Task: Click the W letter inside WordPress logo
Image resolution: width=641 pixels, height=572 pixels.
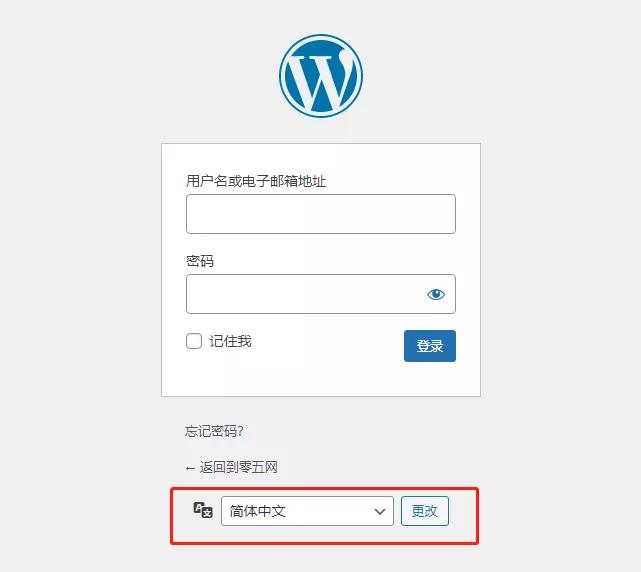Action: pos(321,82)
